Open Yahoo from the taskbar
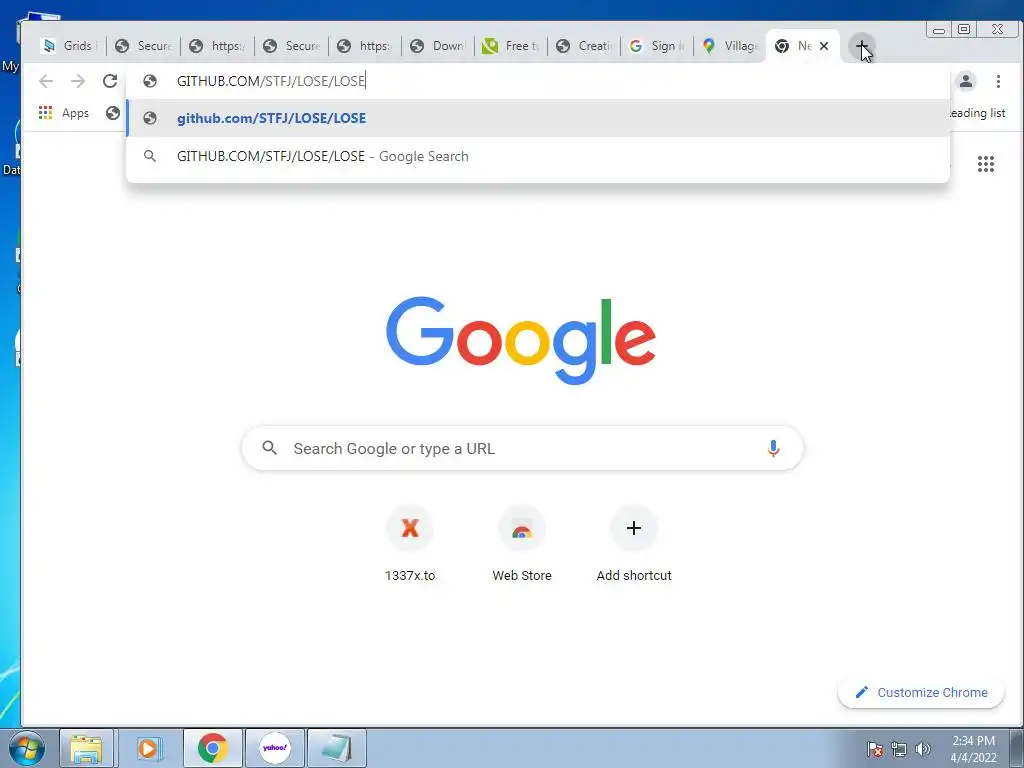 [x=275, y=748]
